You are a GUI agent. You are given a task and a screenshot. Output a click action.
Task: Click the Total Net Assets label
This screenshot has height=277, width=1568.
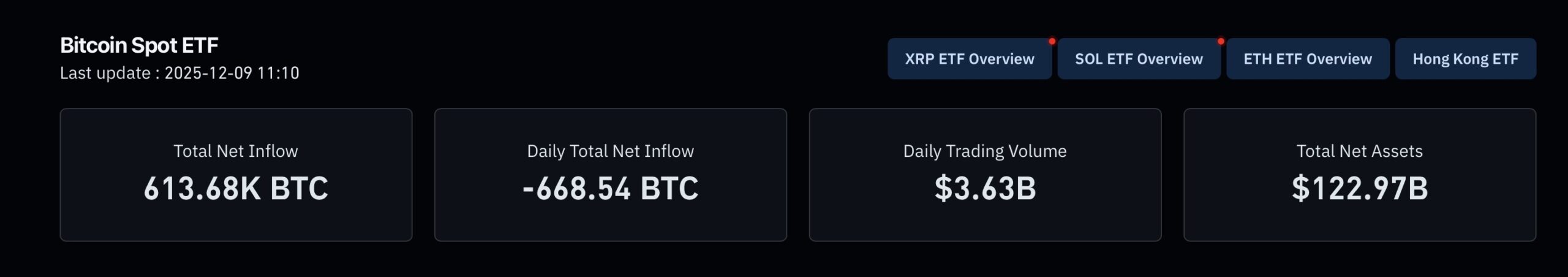[1359, 151]
